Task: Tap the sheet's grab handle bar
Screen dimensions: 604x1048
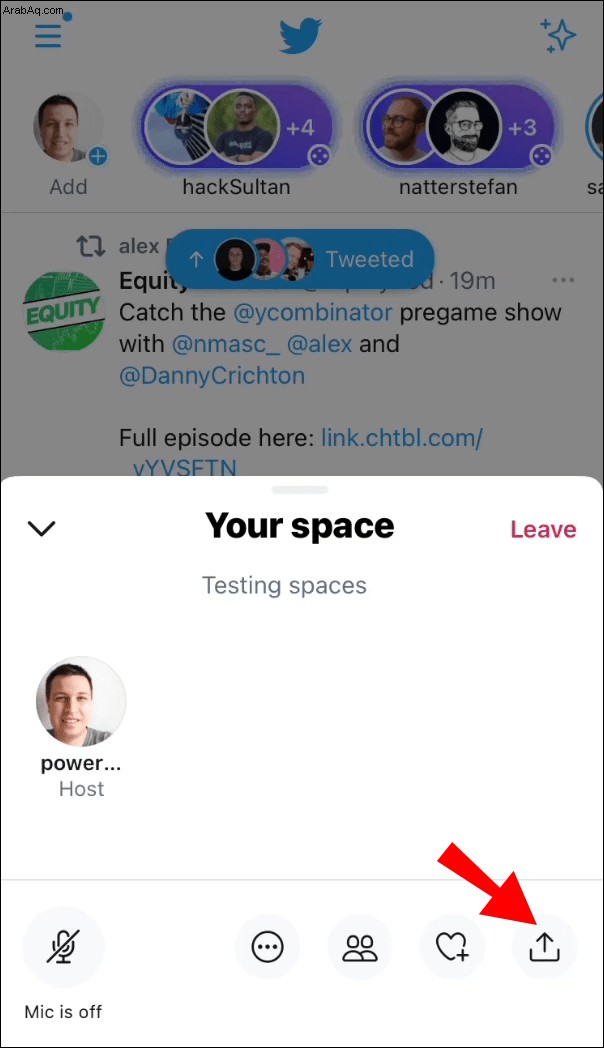Action: 300,489
